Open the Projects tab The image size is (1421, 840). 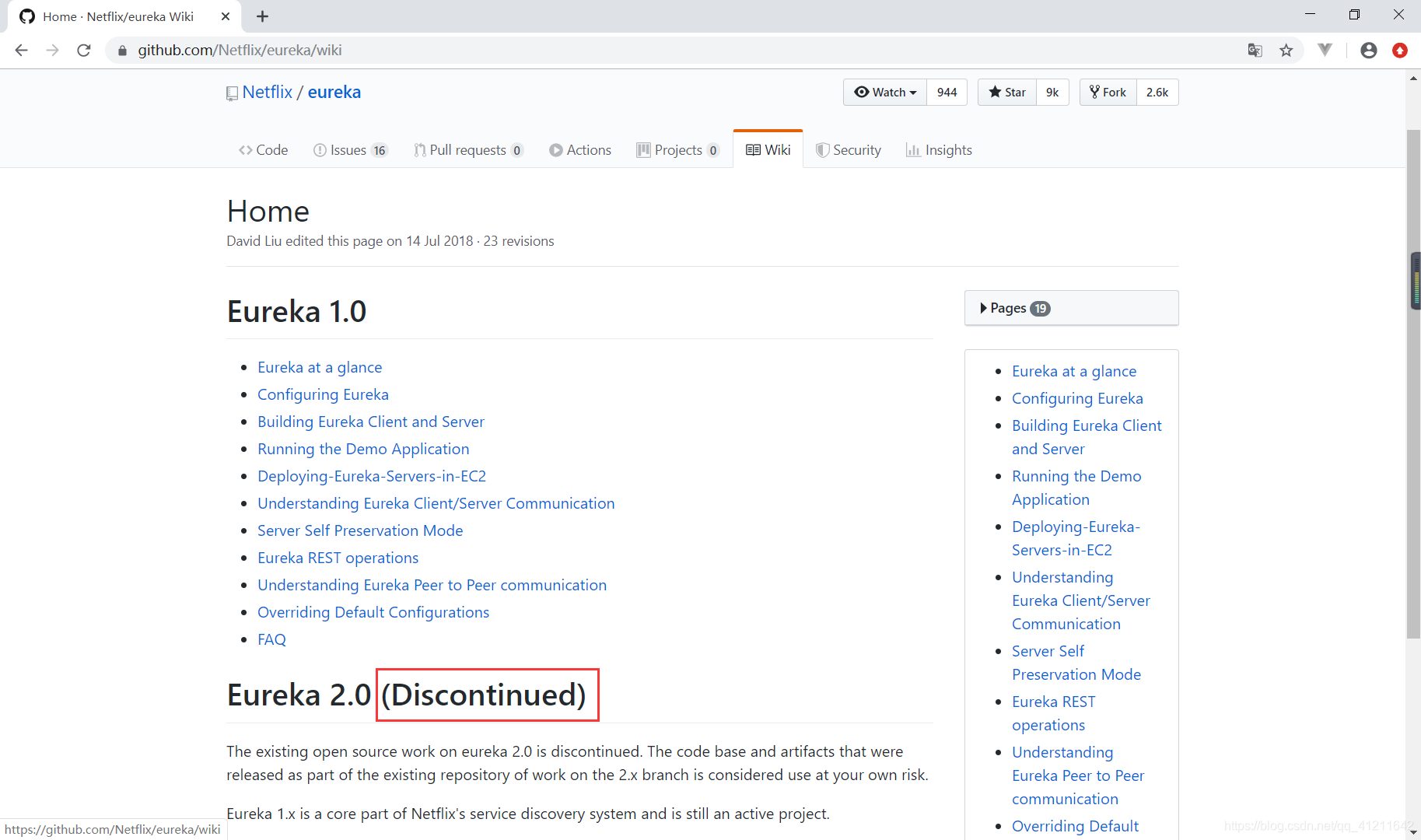coord(677,150)
